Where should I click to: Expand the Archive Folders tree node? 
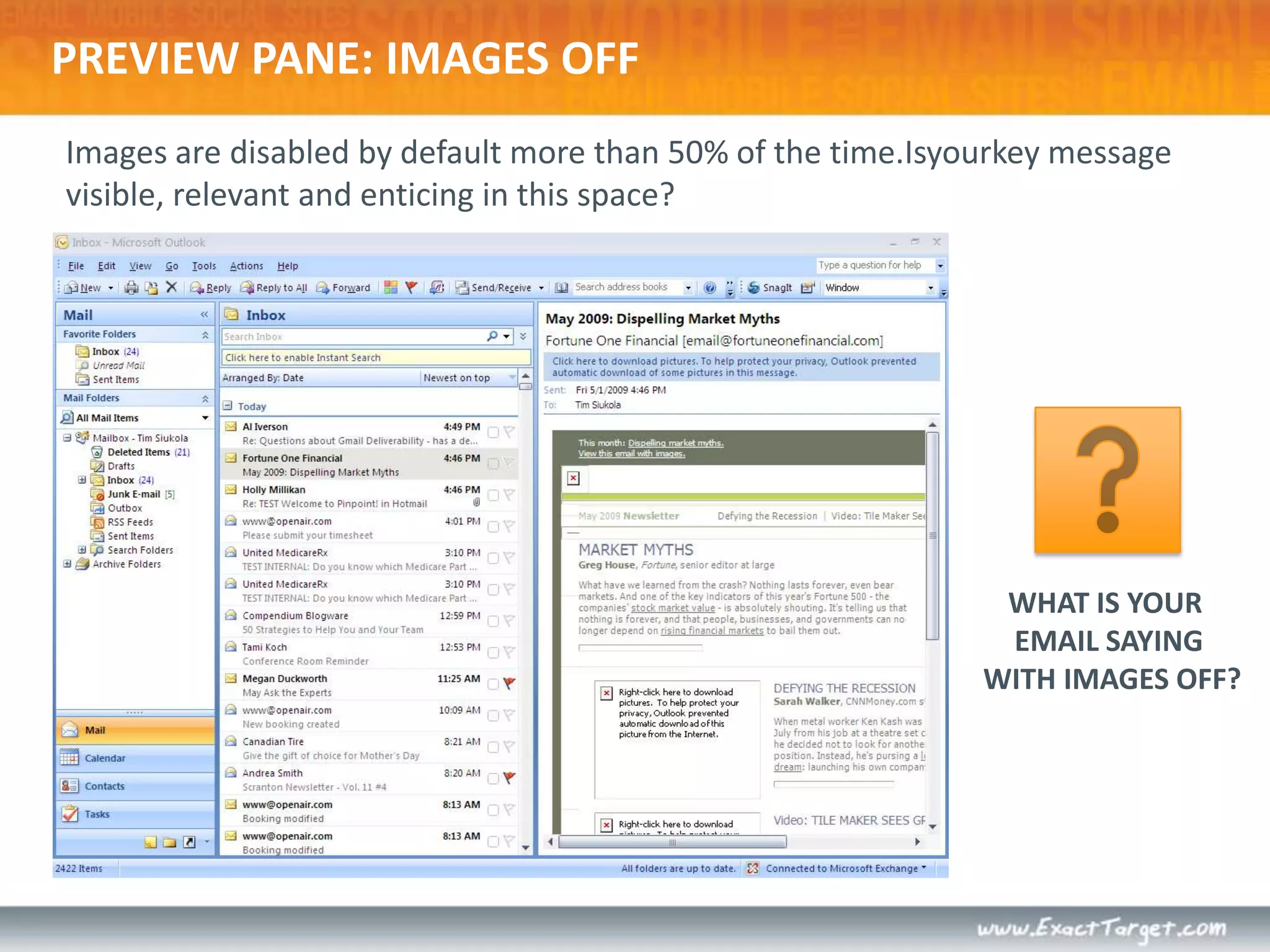pos(67,564)
